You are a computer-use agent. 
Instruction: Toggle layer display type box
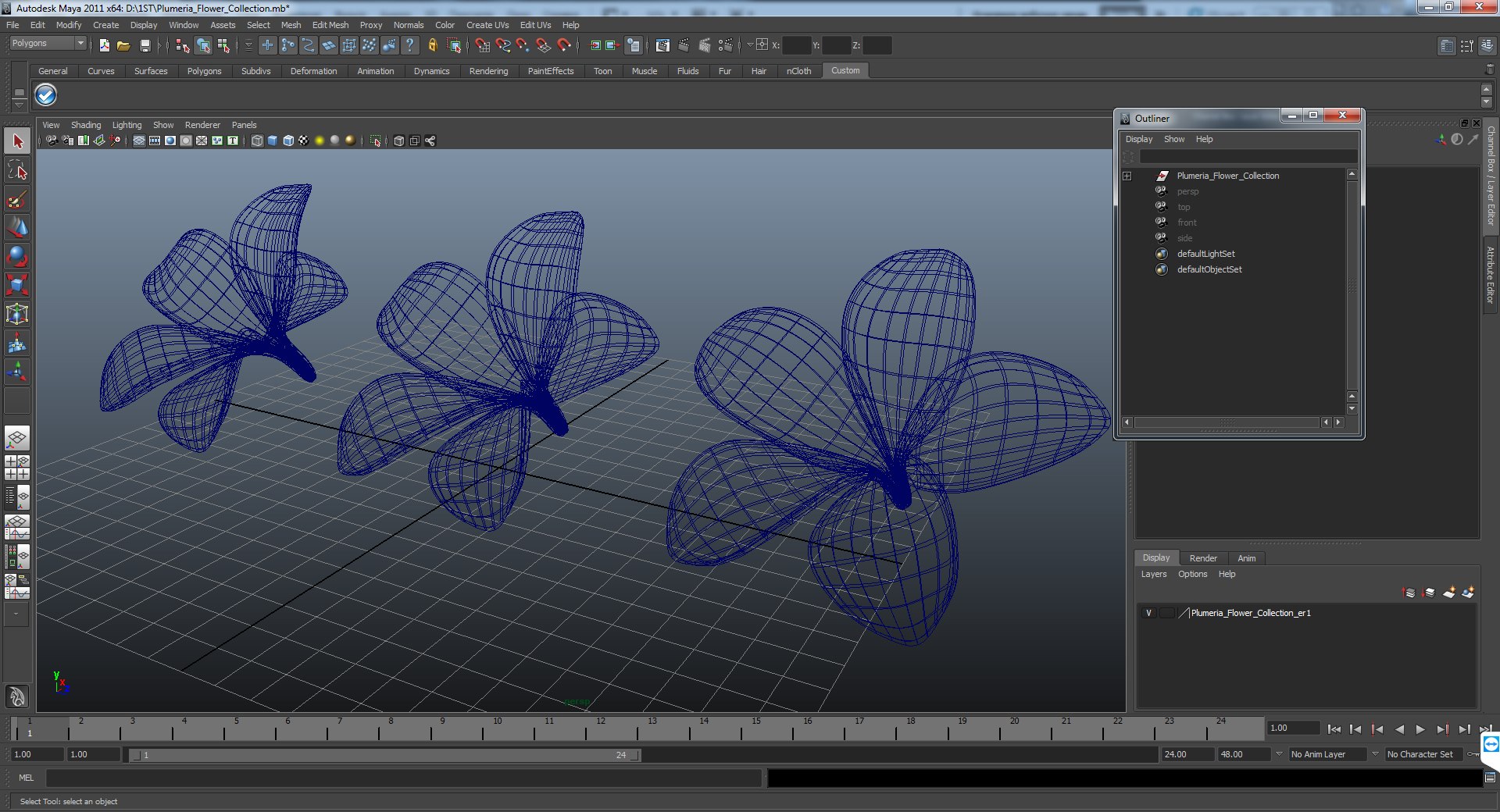coord(1166,613)
